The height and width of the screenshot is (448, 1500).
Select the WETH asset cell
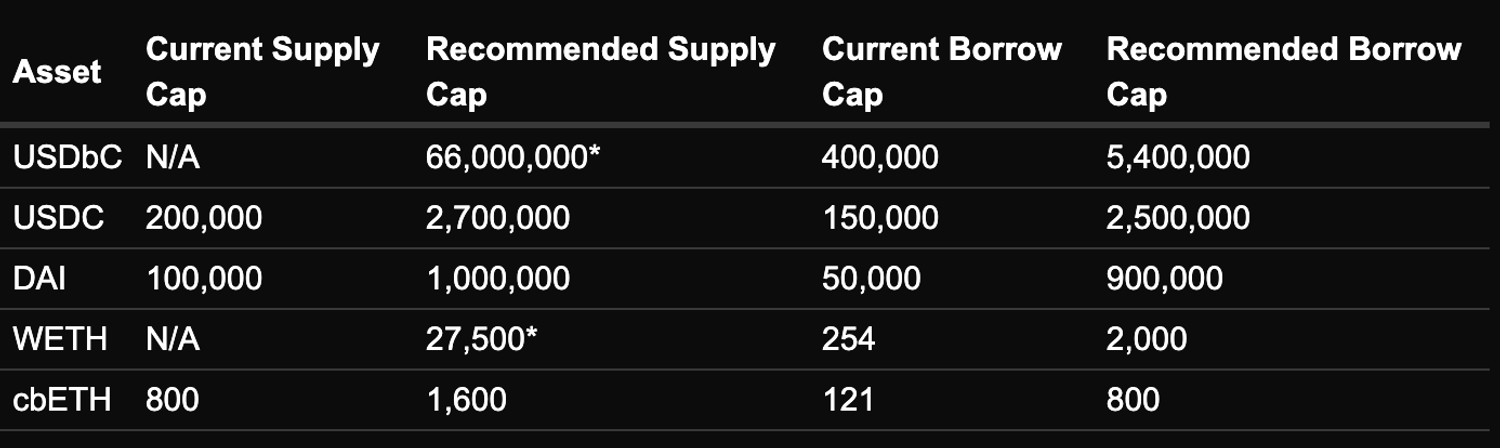tap(60, 340)
